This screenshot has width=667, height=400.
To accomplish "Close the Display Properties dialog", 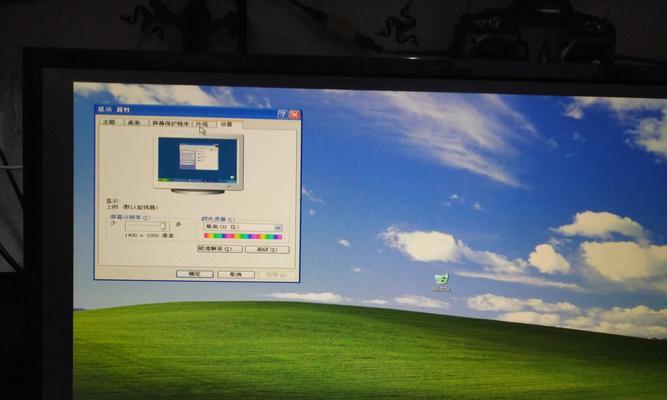I will (294, 114).
